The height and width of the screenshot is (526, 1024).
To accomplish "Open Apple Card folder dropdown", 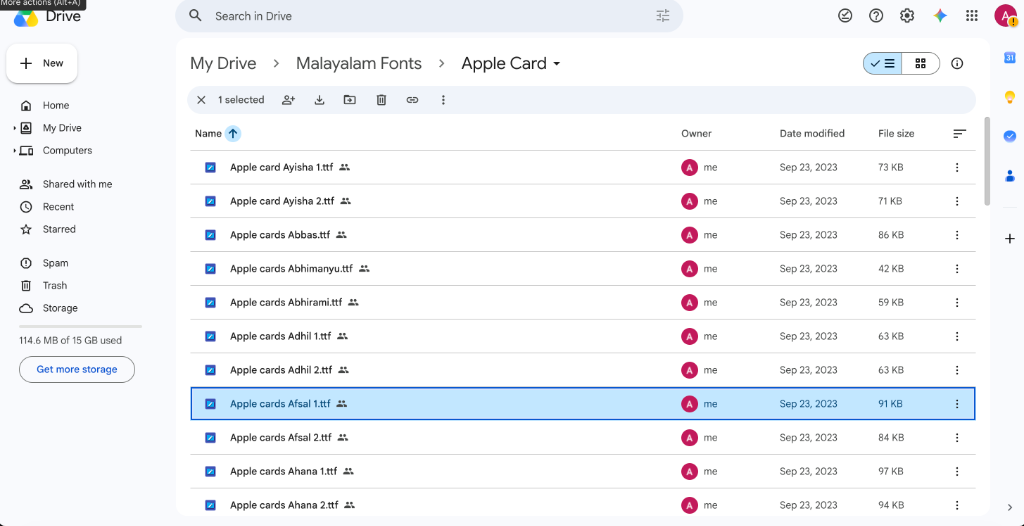I will 557,64.
